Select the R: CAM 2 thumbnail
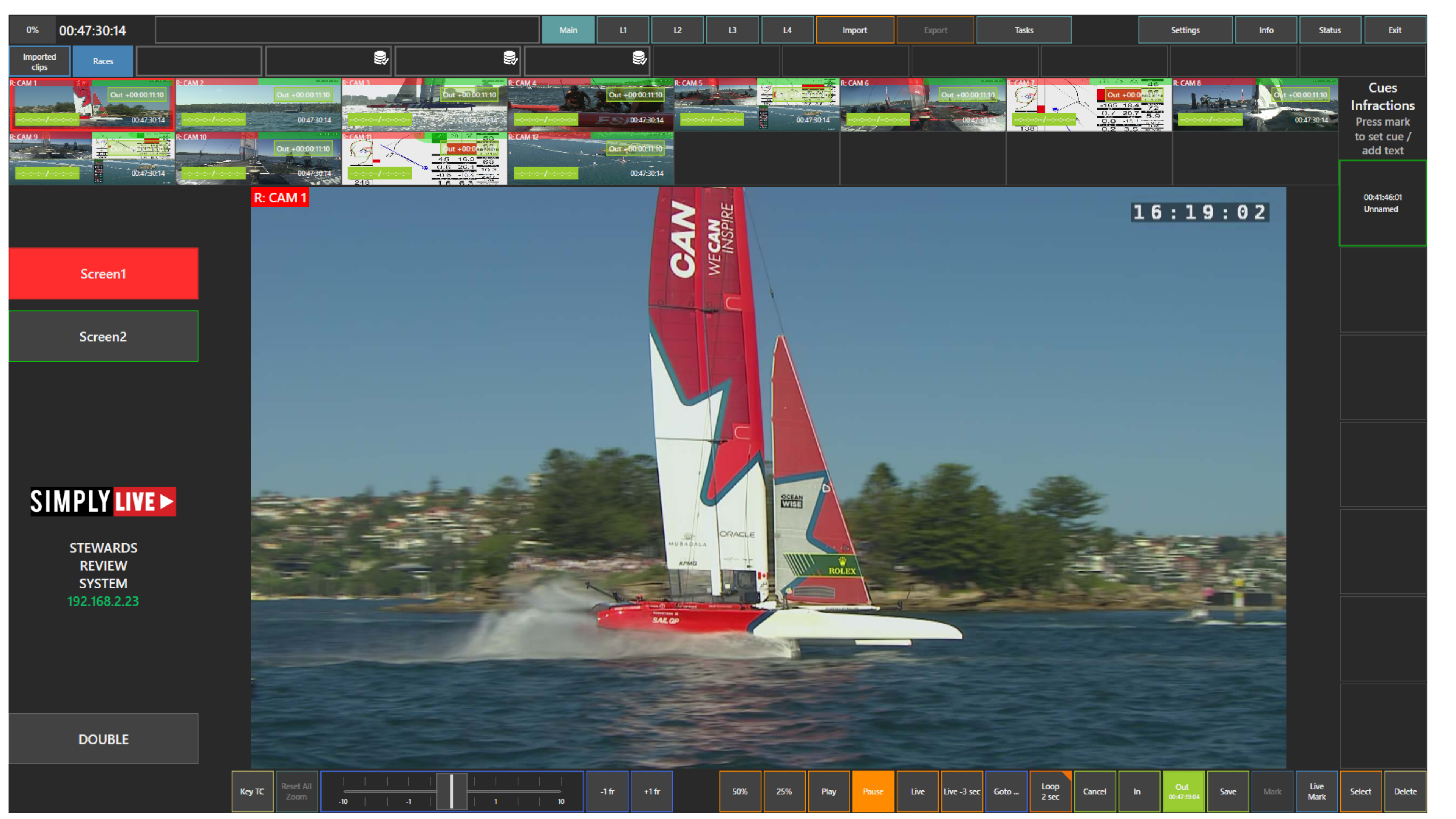 [258, 105]
